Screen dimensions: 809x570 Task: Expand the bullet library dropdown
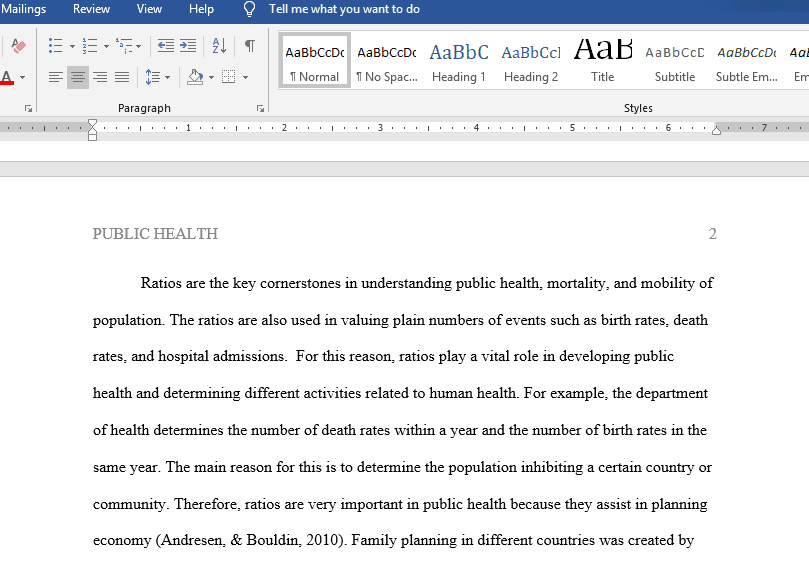[x=72, y=46]
